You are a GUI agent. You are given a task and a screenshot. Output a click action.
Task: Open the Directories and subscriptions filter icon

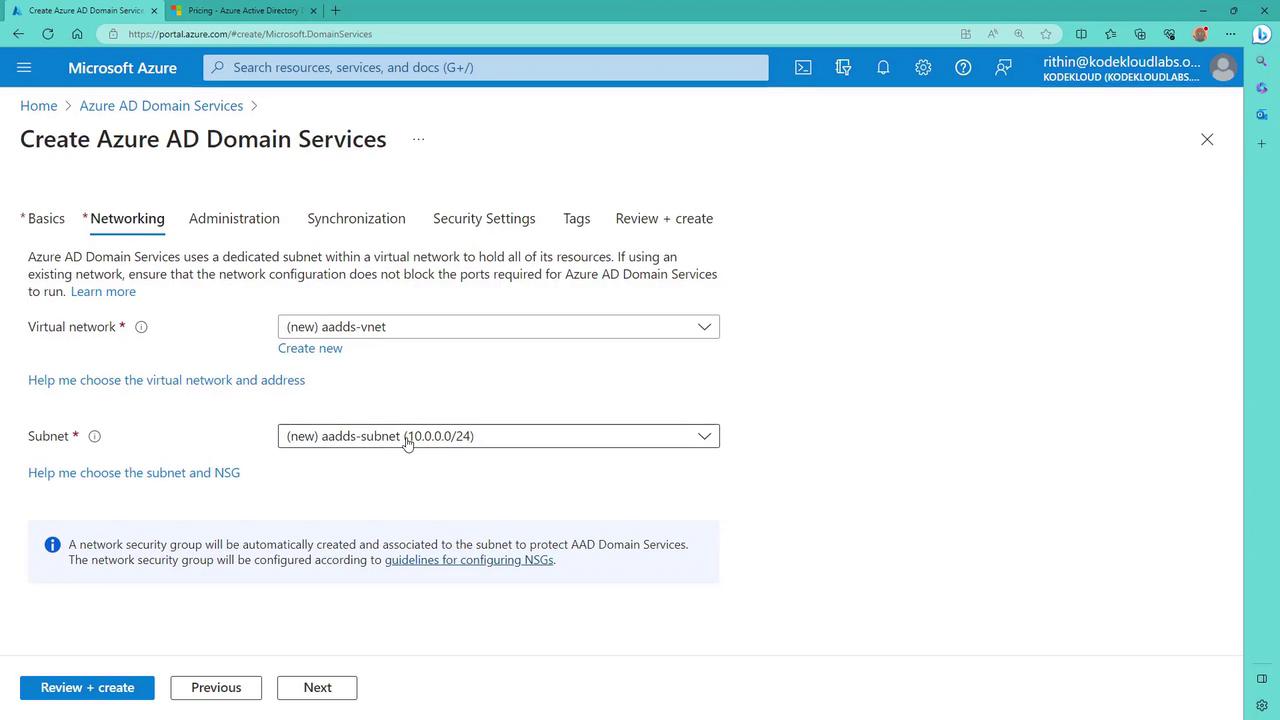point(843,67)
